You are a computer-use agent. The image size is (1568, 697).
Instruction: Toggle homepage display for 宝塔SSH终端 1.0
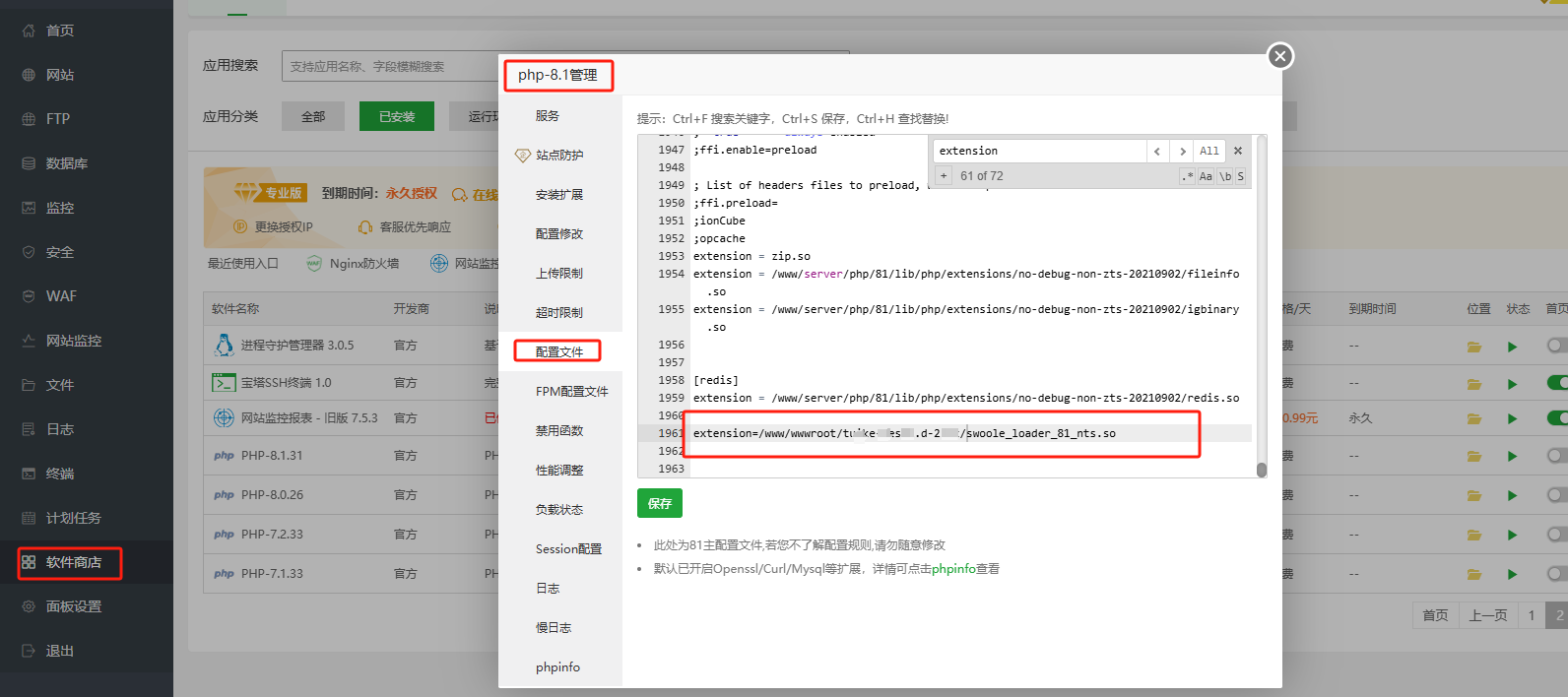(x=1556, y=382)
